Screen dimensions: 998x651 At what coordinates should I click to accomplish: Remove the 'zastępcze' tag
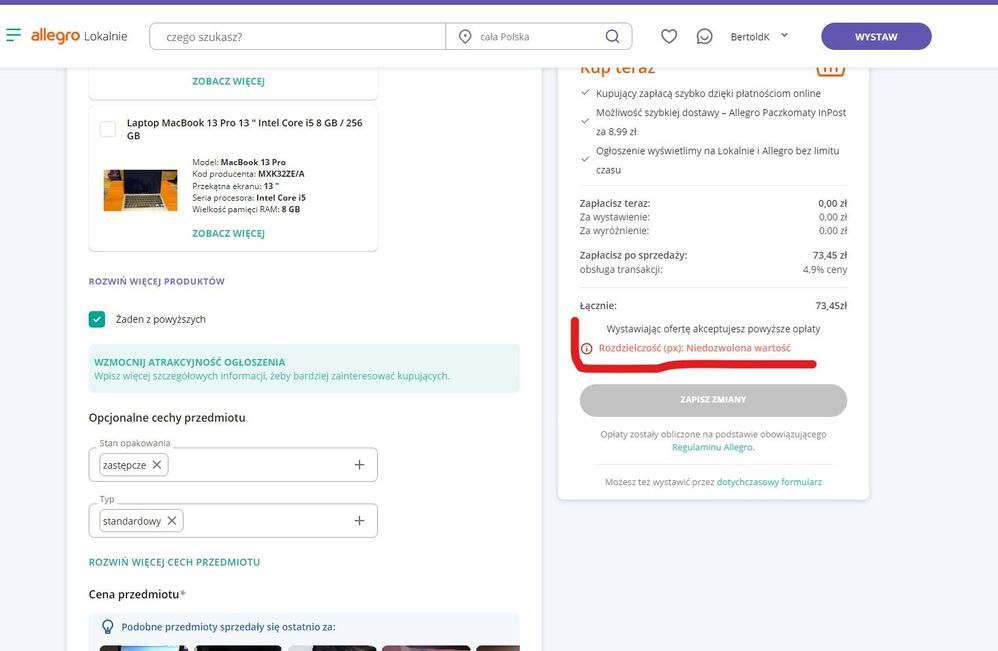pyautogui.click(x=157, y=465)
